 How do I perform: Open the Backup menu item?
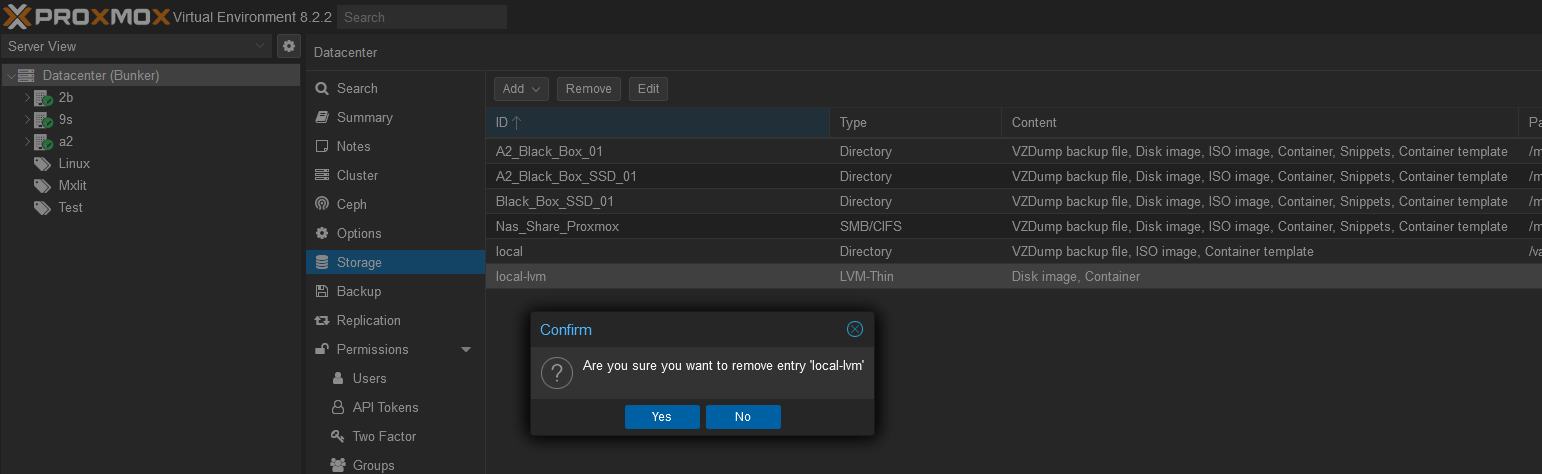tap(395, 291)
